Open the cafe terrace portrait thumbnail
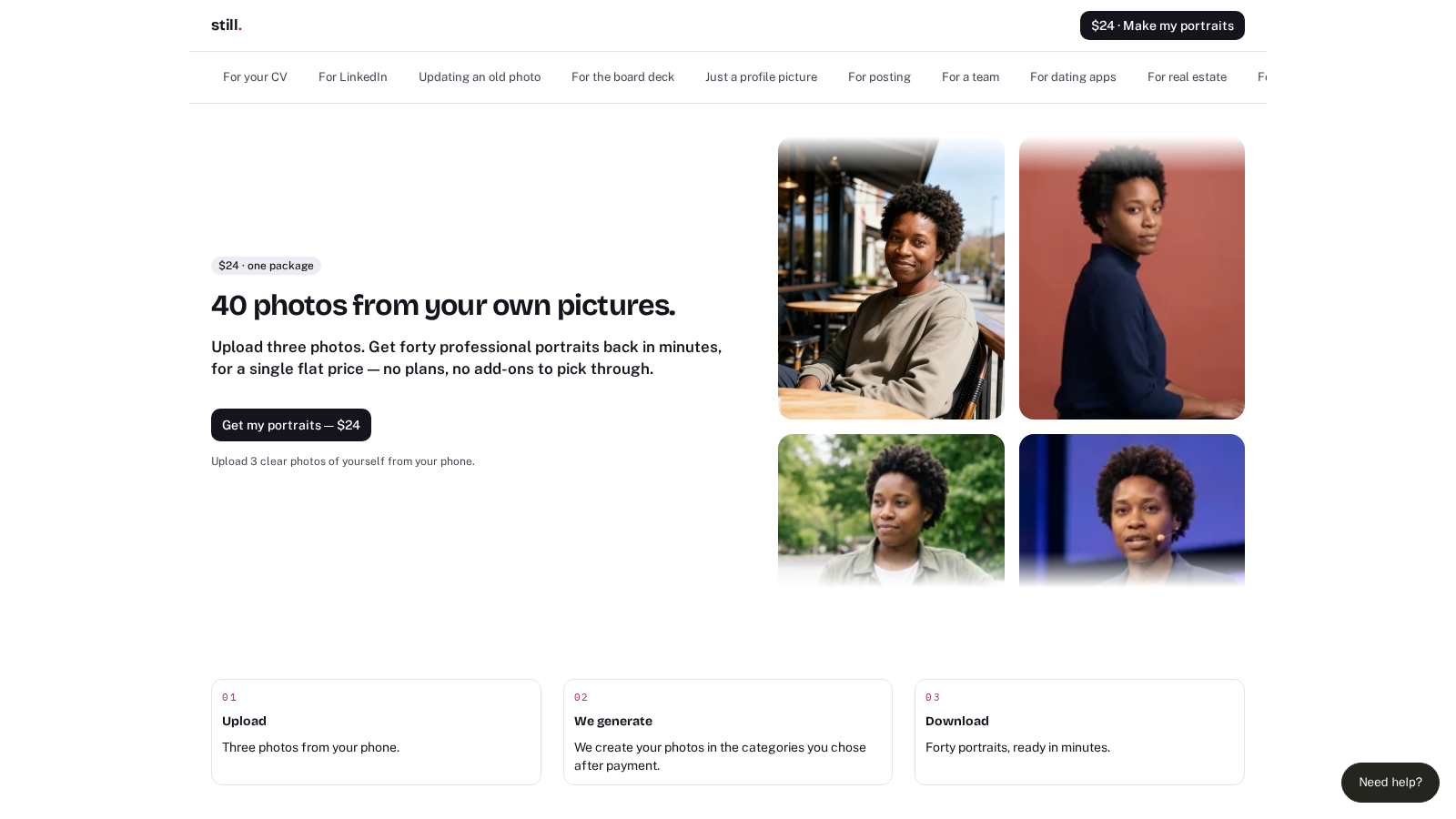This screenshot has height=819, width=1456. pos(891,278)
